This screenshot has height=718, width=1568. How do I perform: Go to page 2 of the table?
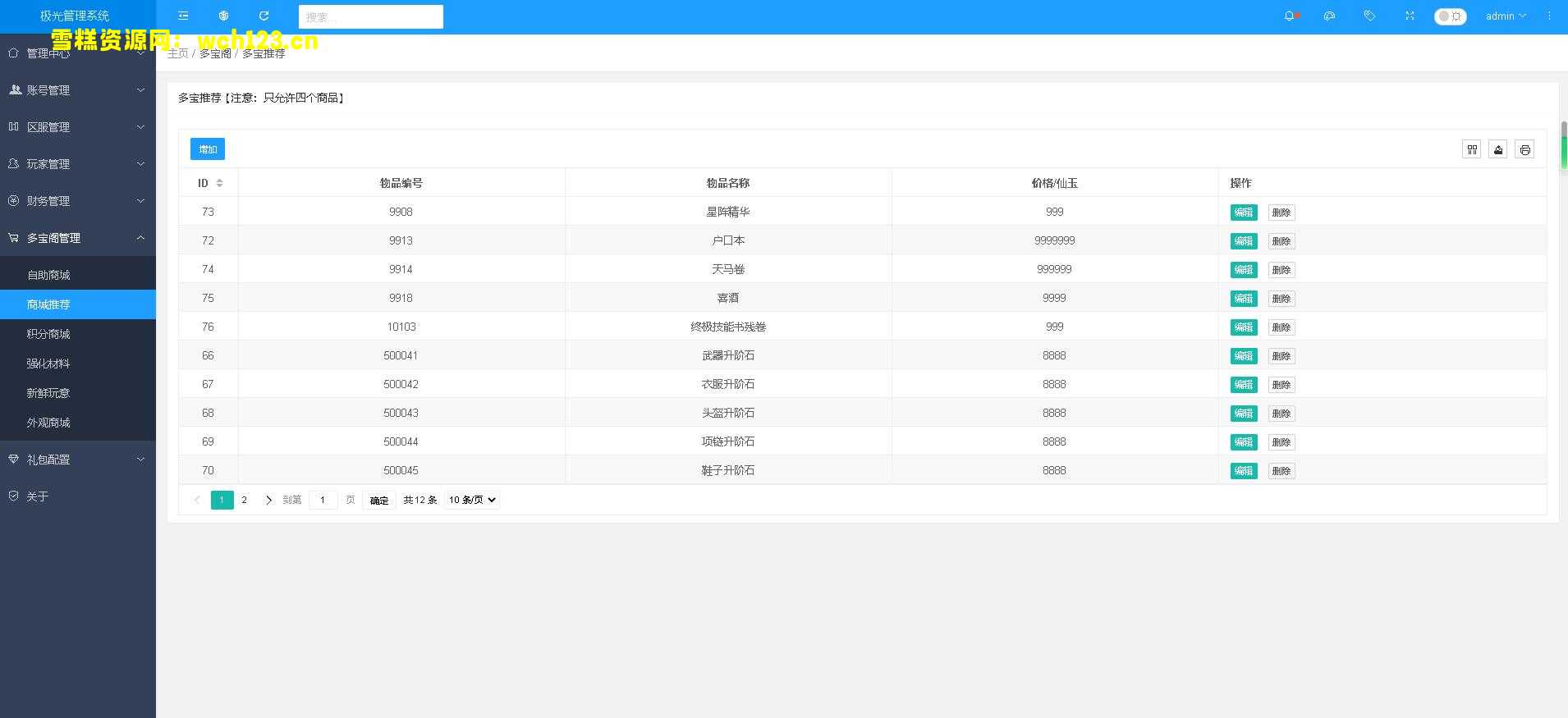tap(244, 500)
